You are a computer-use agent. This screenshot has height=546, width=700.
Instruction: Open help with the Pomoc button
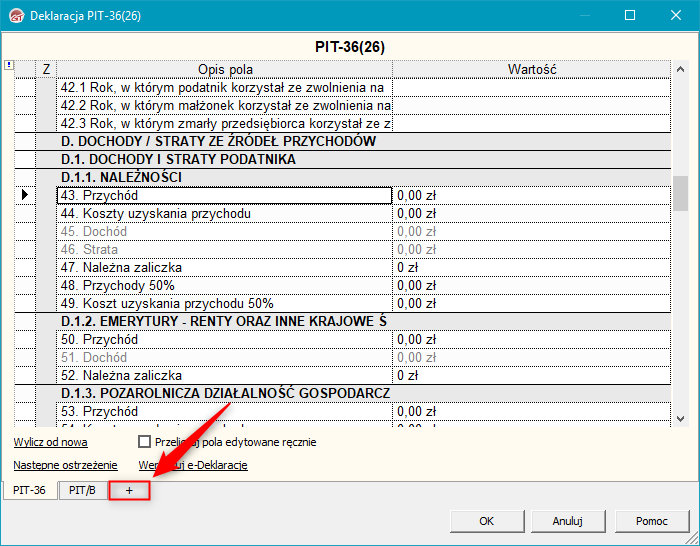pyautogui.click(x=651, y=521)
